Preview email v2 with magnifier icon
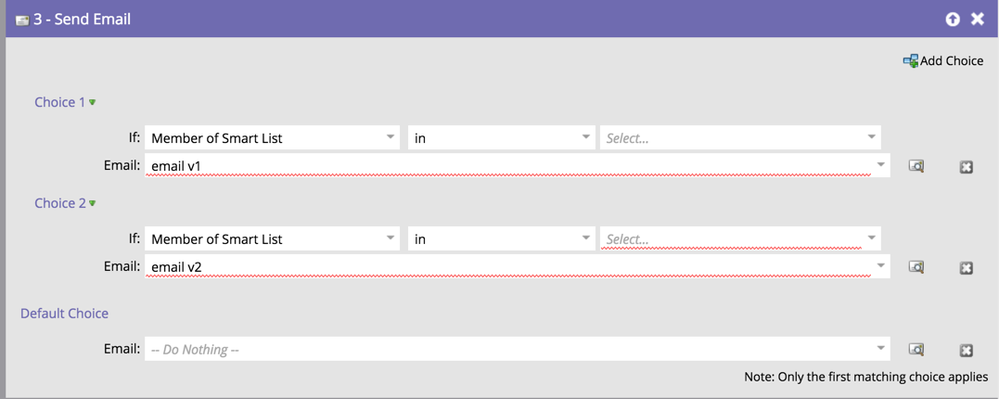This screenshot has width=999, height=399. point(916,267)
